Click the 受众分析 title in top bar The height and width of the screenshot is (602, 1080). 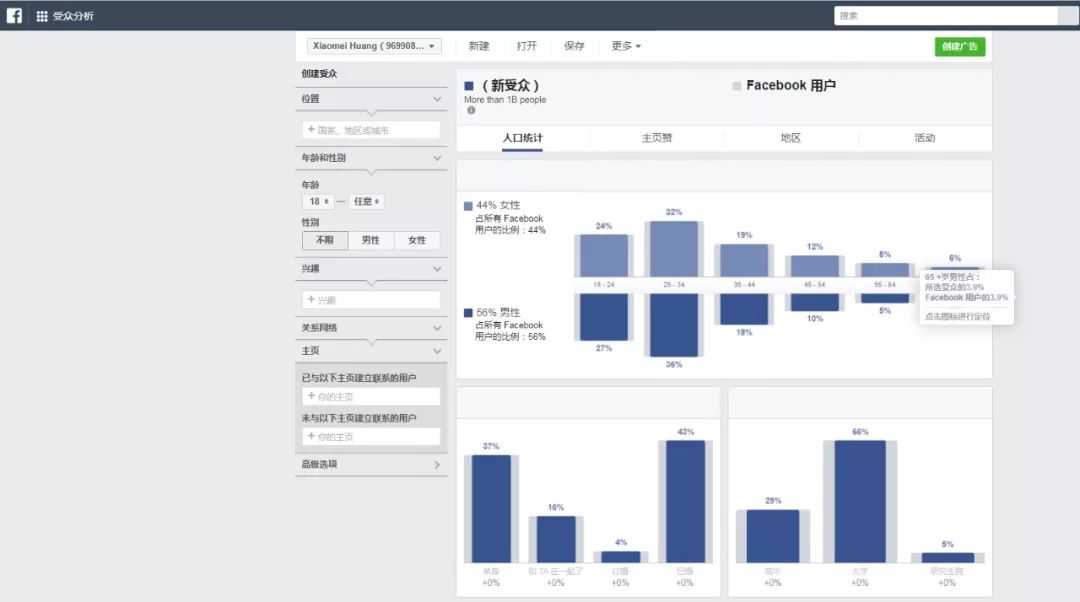pos(73,16)
